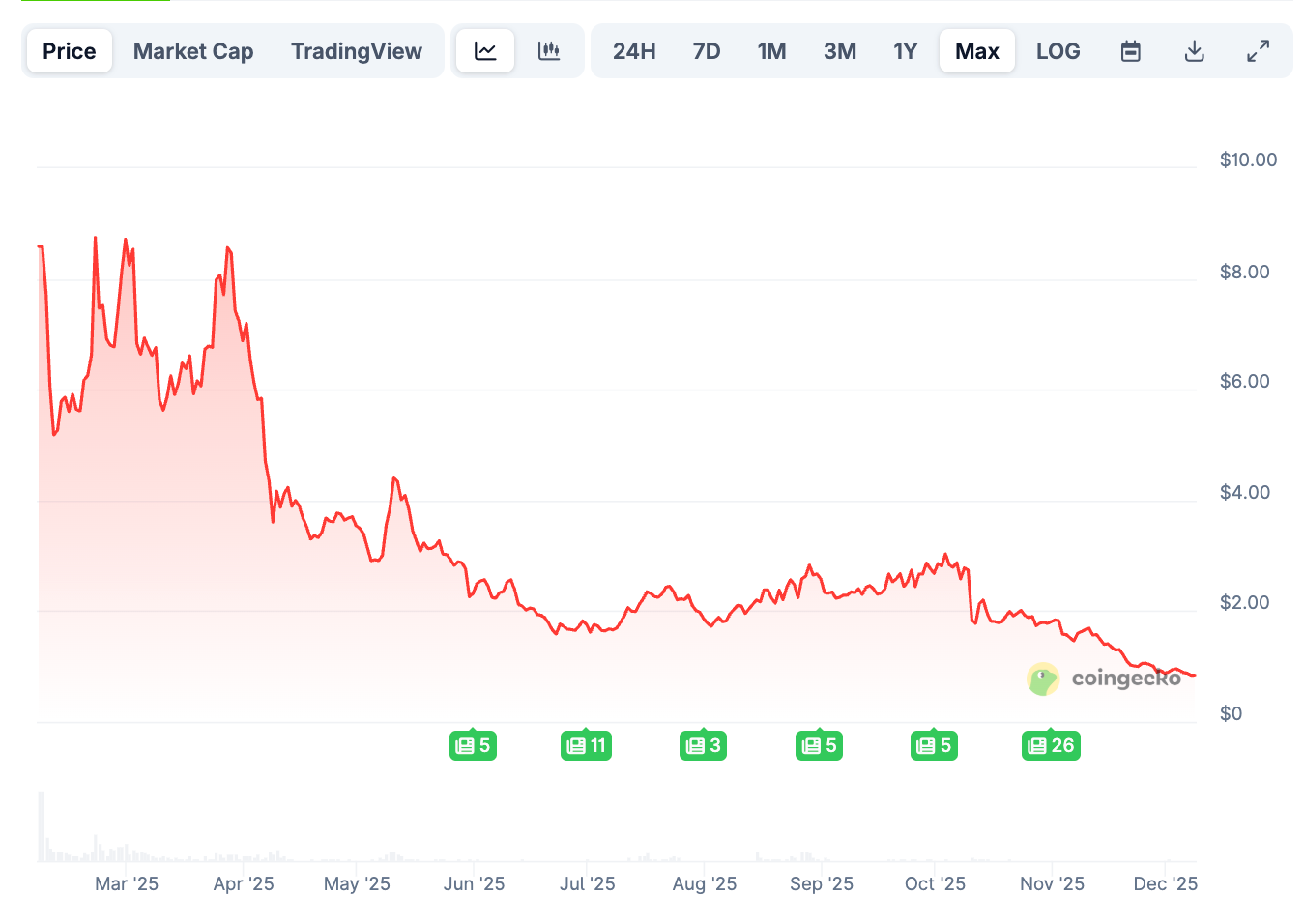Select the Price tab
1305x924 pixels.
click(x=70, y=51)
